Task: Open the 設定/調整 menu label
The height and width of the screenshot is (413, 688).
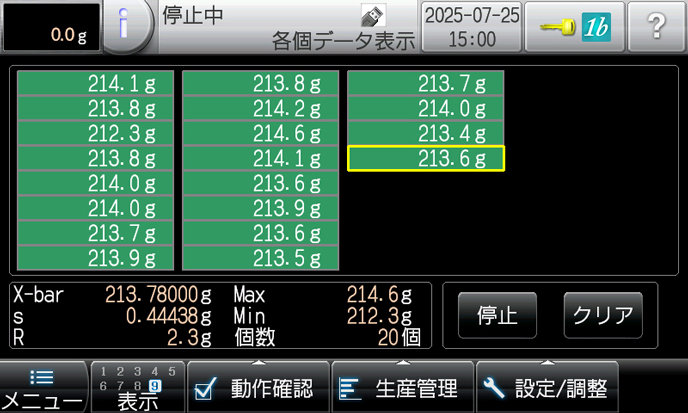Action: click(x=561, y=389)
